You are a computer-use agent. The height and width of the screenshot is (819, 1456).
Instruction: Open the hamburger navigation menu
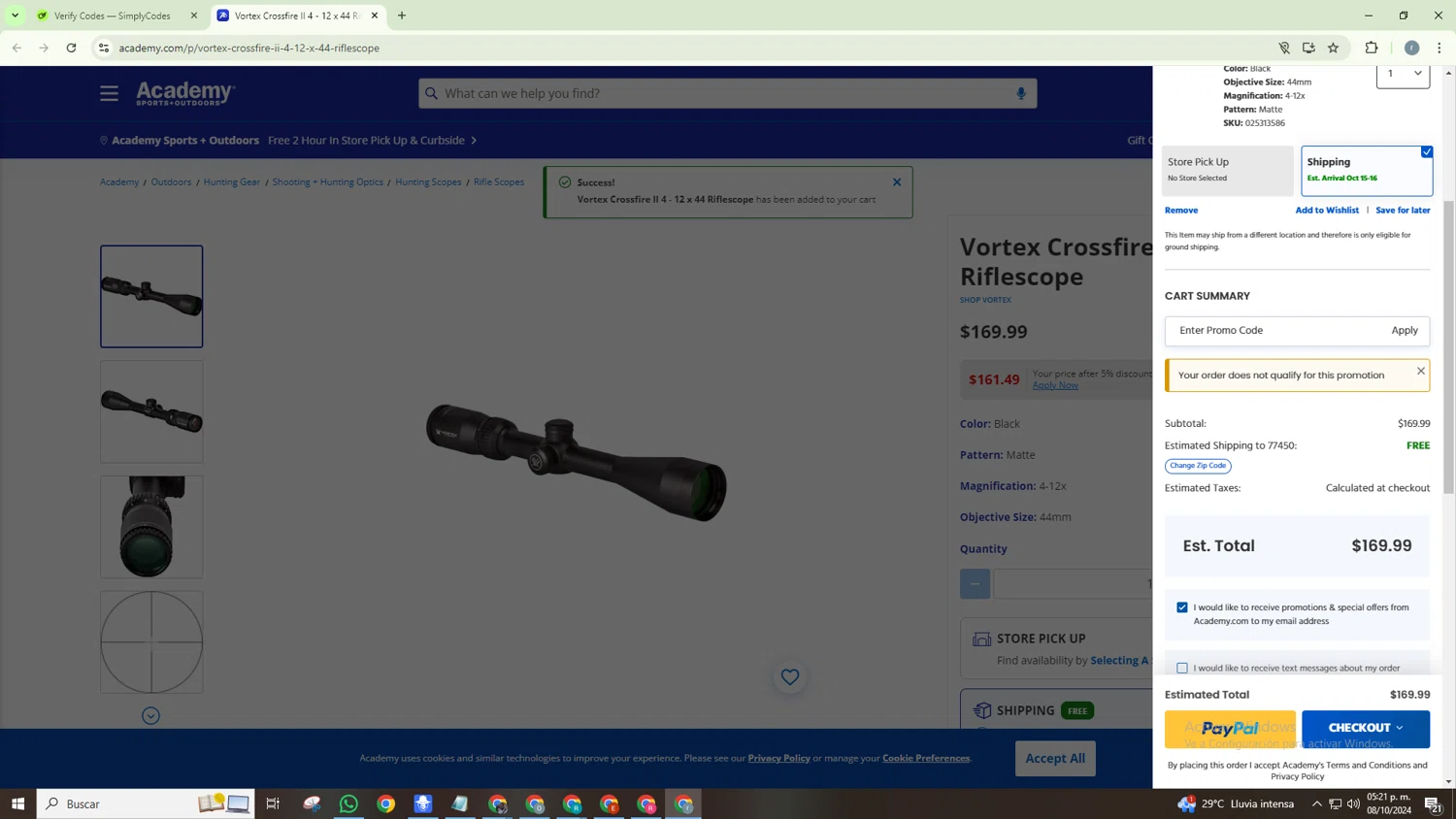pos(109,93)
